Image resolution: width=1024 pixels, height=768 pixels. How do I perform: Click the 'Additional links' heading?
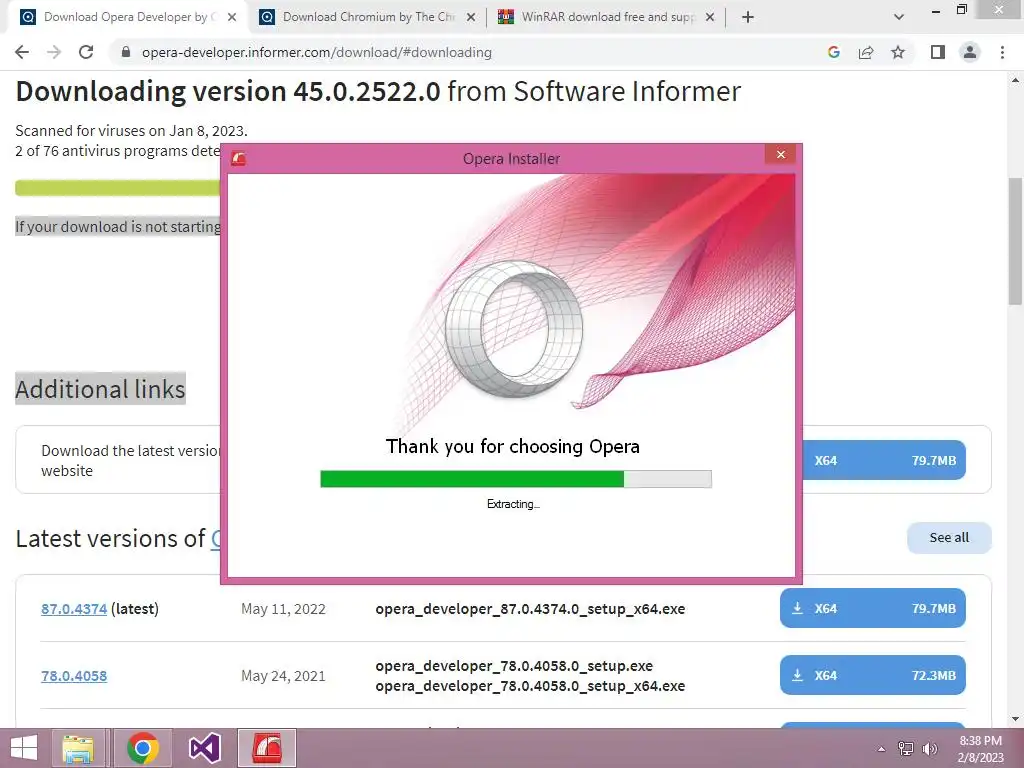coord(101,389)
